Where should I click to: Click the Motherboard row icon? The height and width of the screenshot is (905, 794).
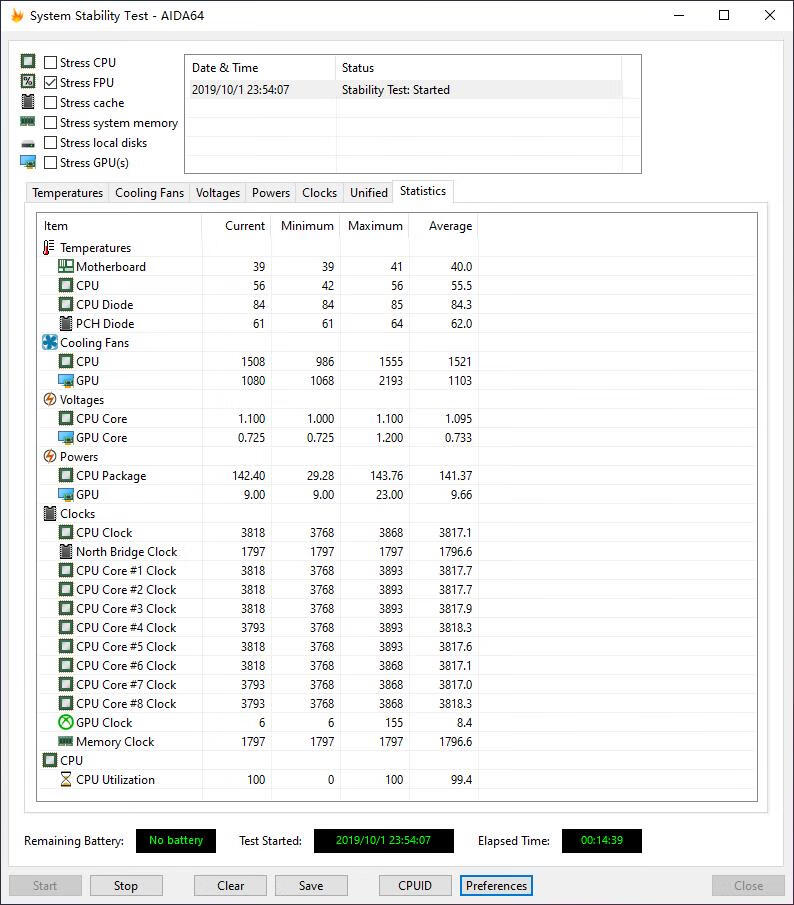[66, 267]
